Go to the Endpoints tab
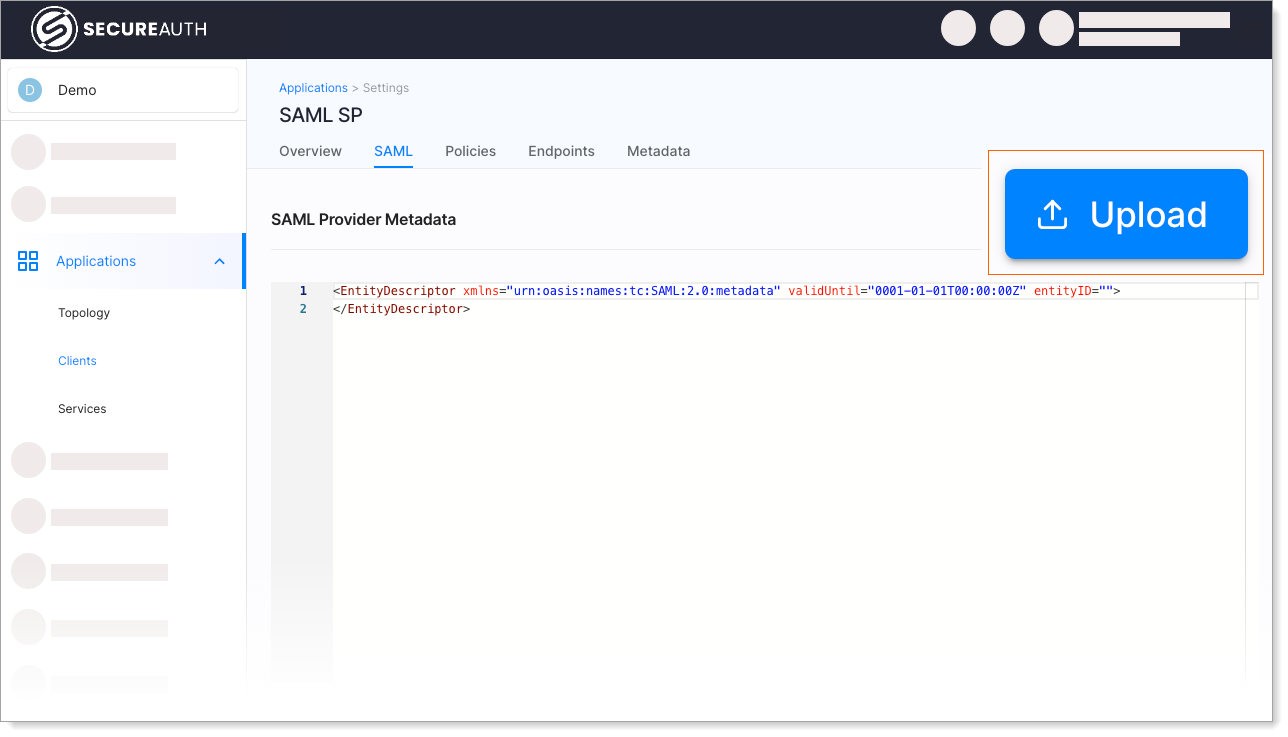 pos(561,151)
